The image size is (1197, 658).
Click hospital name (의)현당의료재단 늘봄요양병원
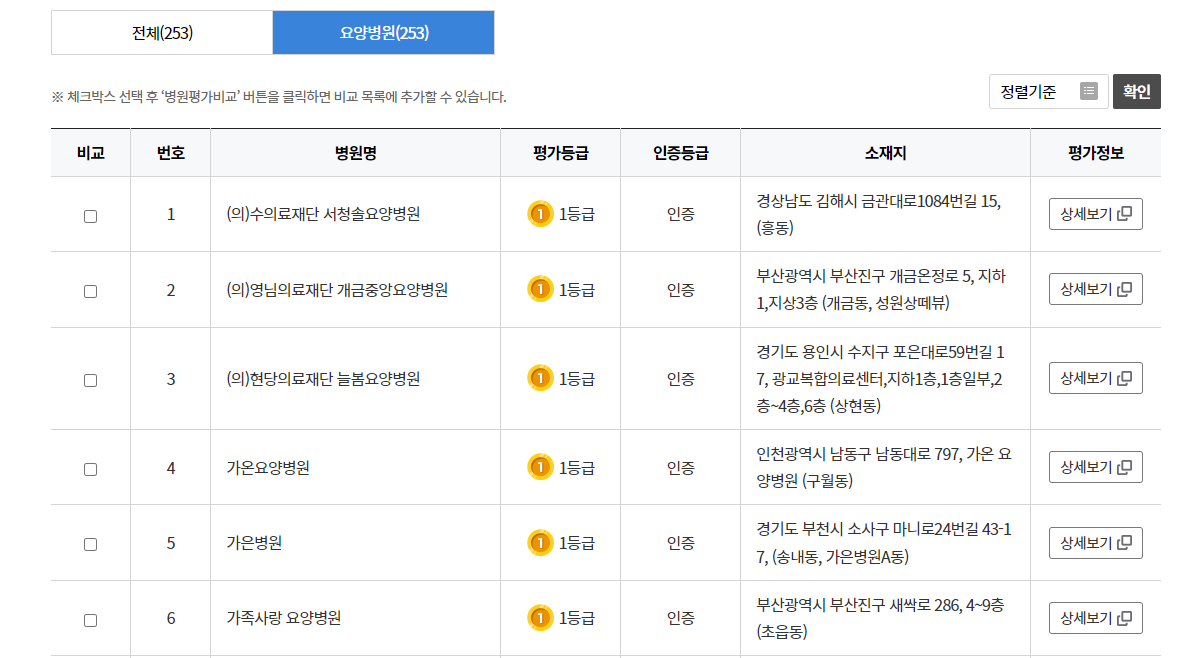click(323, 379)
